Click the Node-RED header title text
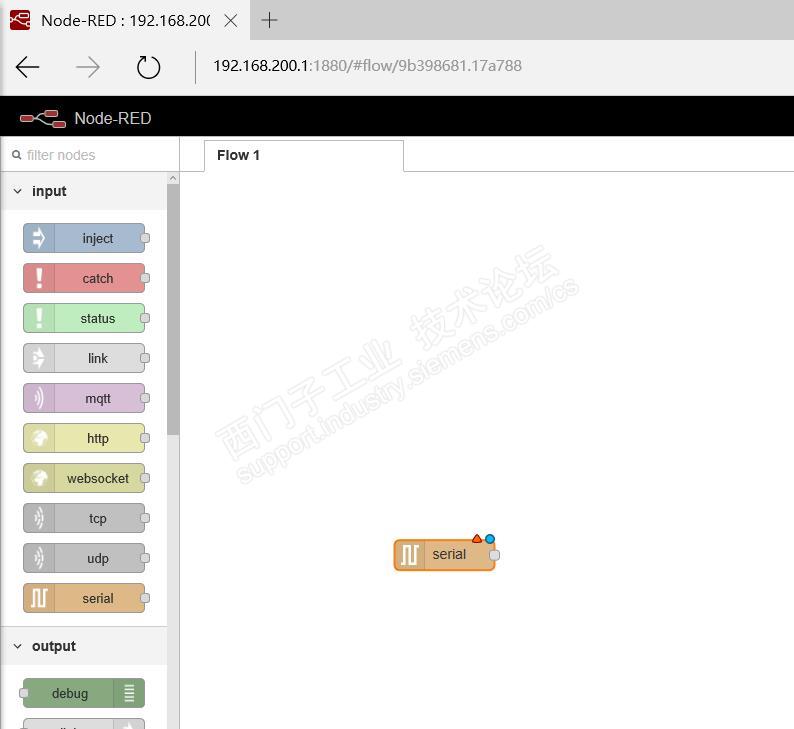This screenshot has width=794, height=729. point(112,118)
